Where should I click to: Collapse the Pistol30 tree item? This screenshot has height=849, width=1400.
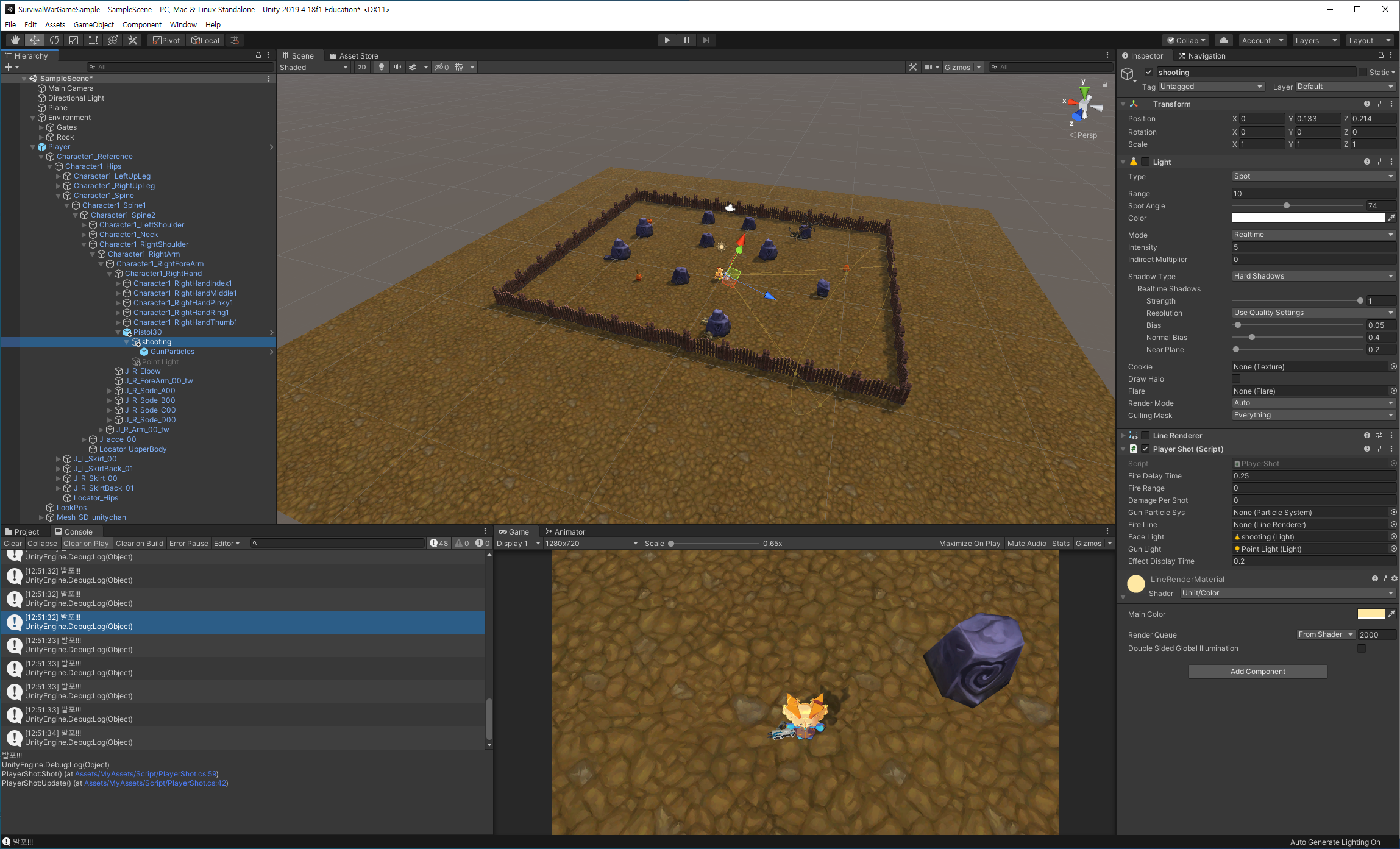pyautogui.click(x=118, y=332)
